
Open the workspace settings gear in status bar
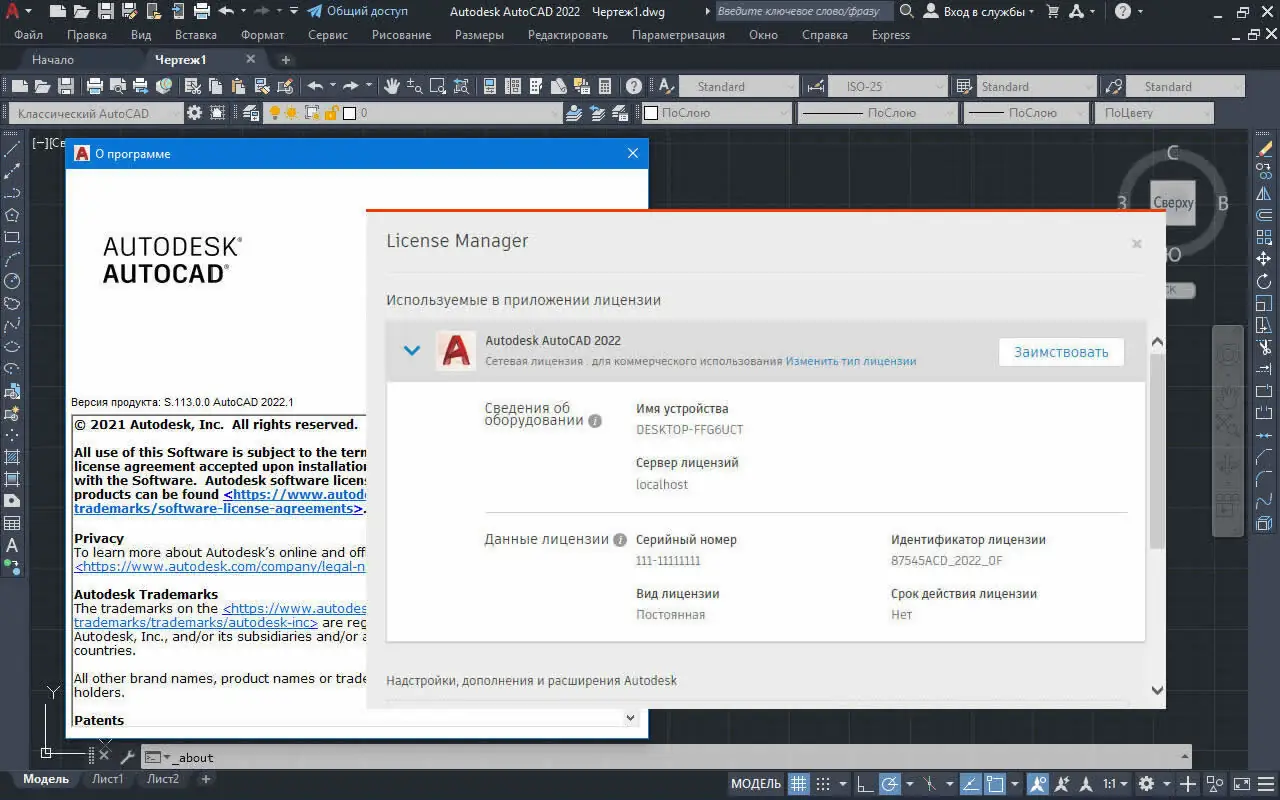click(x=1148, y=785)
